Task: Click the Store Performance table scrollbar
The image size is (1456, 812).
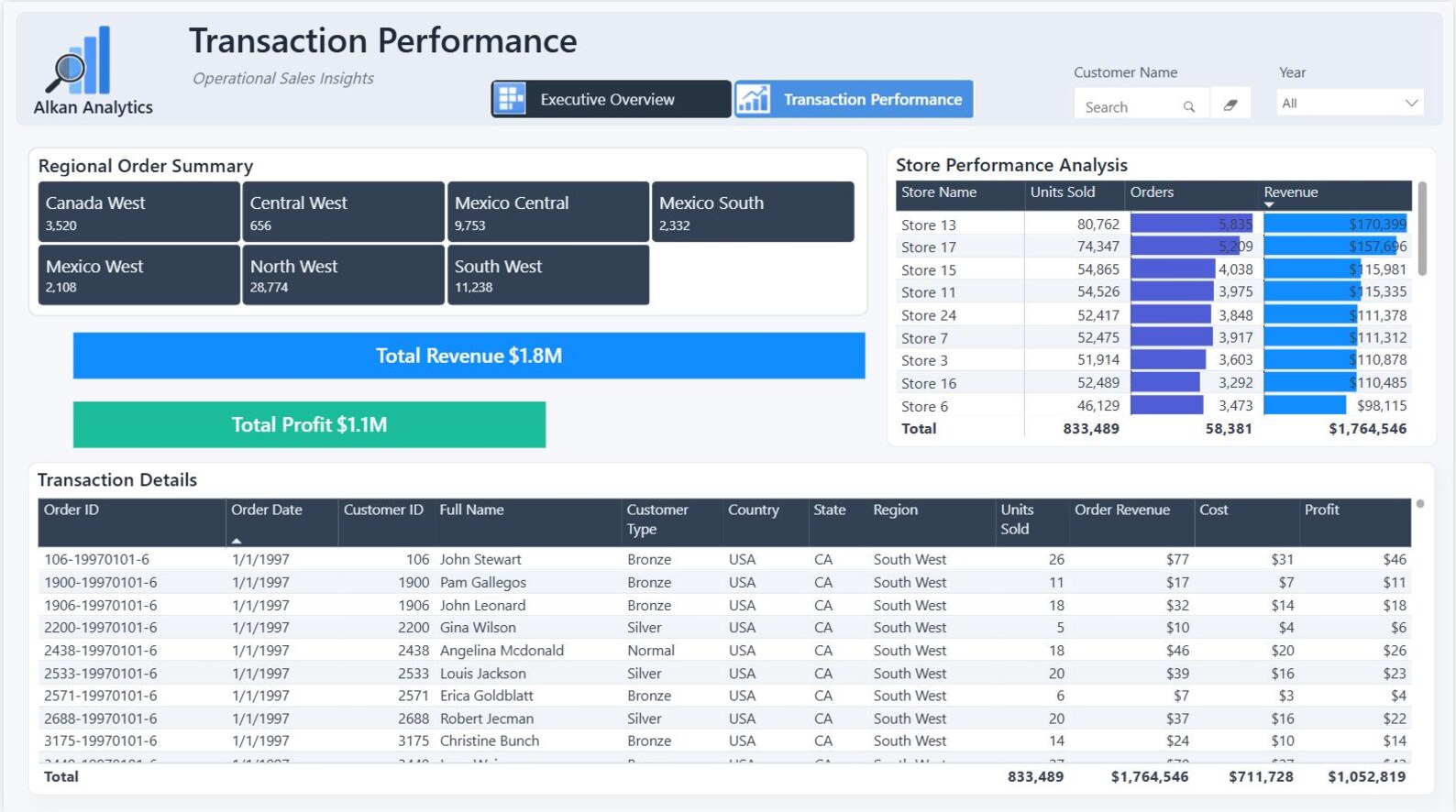Action: tap(1422, 228)
